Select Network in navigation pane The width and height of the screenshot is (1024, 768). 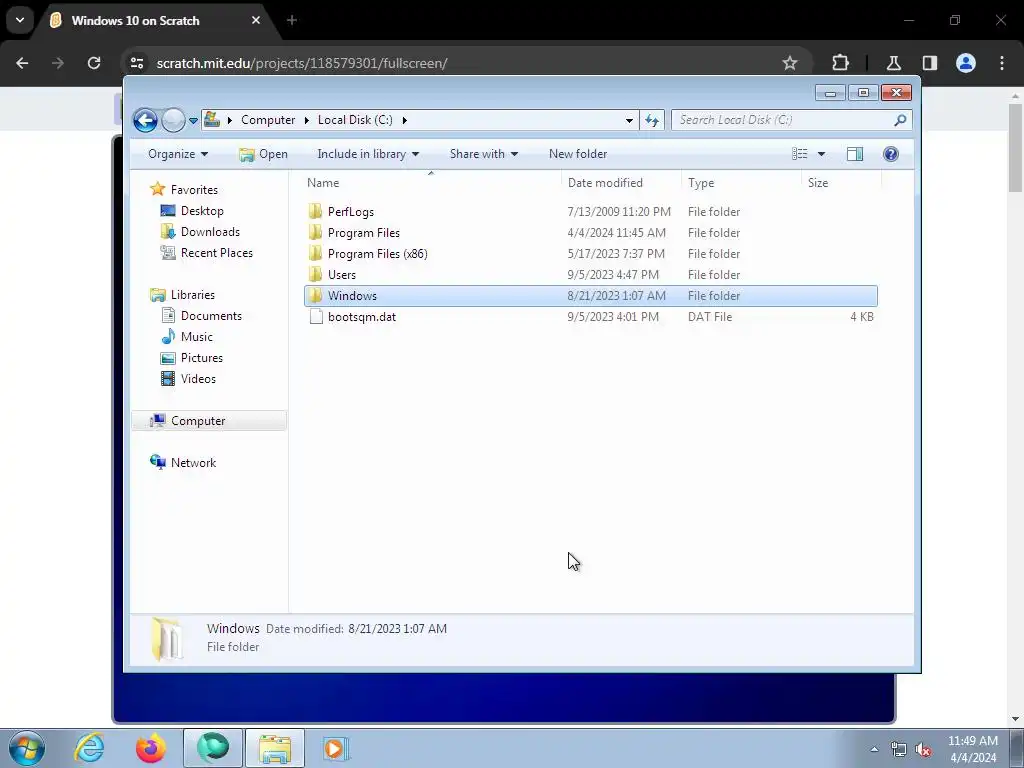pyautogui.click(x=193, y=462)
